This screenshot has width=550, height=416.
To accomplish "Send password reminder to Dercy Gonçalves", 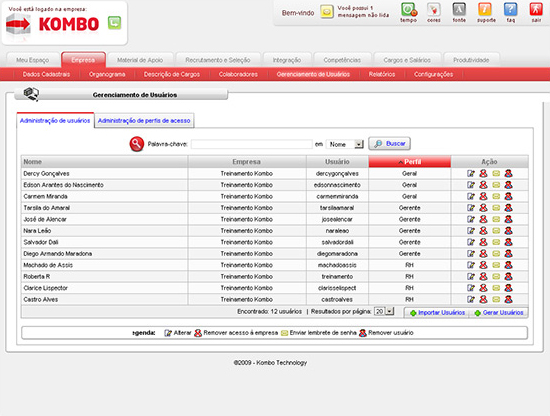I will click(496, 173).
